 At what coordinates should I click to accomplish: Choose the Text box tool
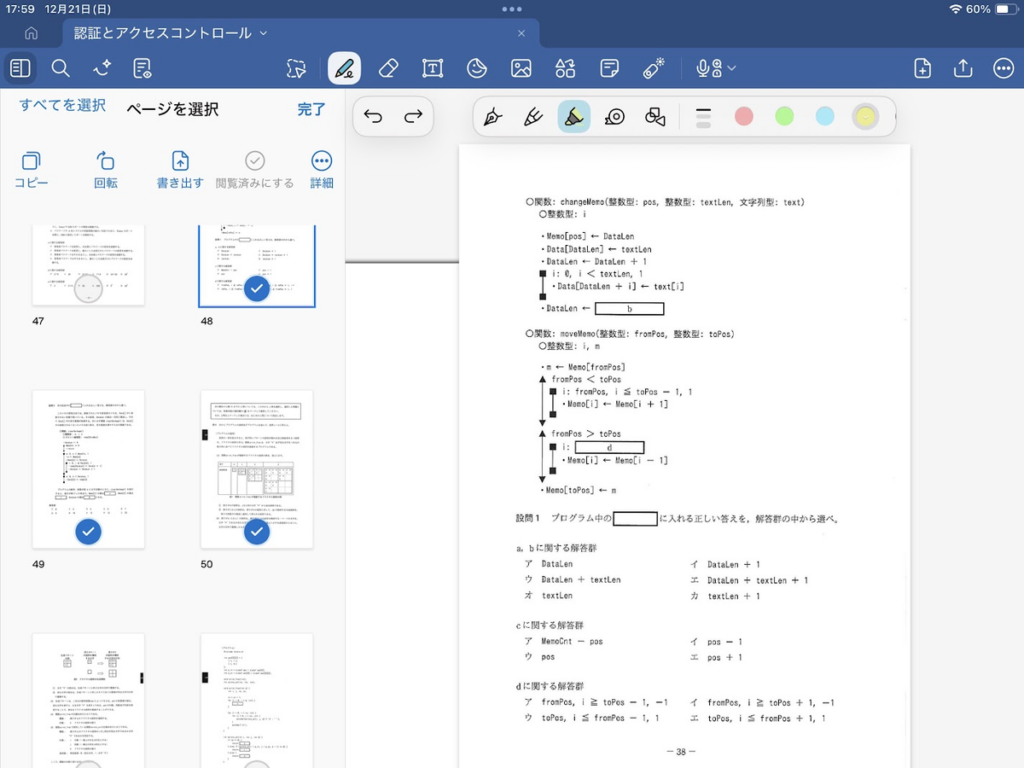click(432, 68)
